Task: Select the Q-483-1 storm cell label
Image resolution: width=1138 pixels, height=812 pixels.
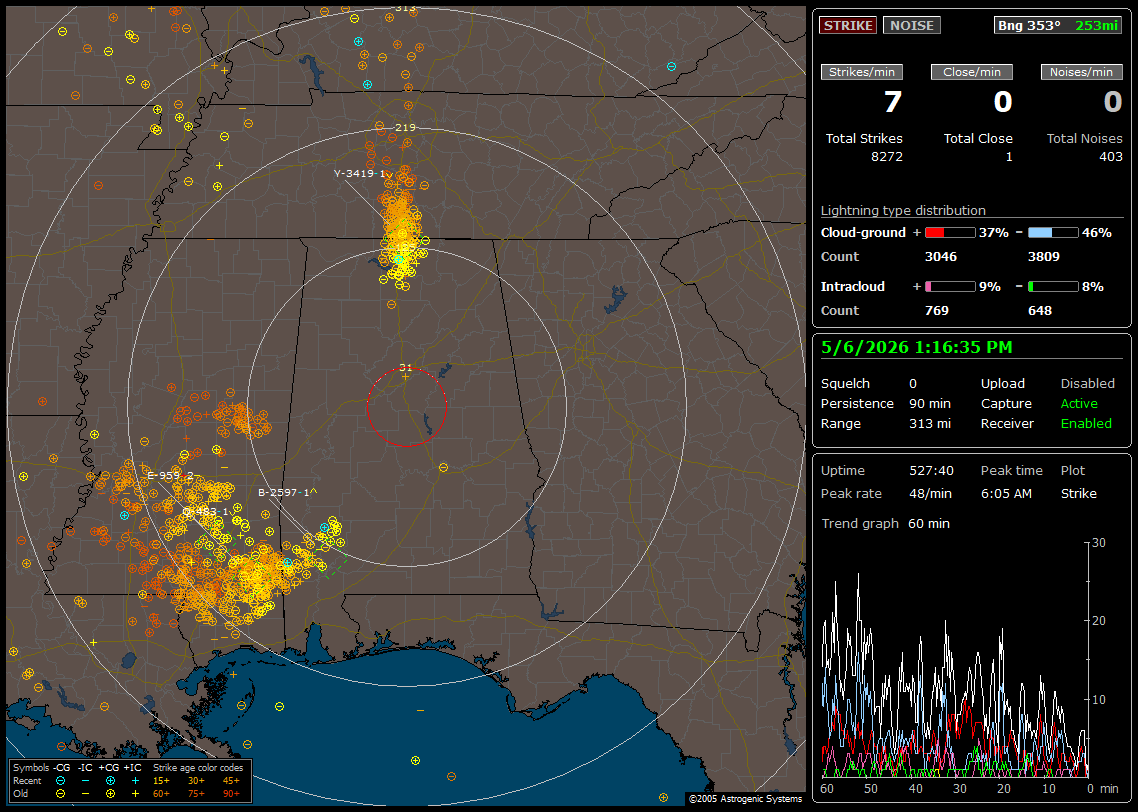Action: pyautogui.click(x=205, y=512)
